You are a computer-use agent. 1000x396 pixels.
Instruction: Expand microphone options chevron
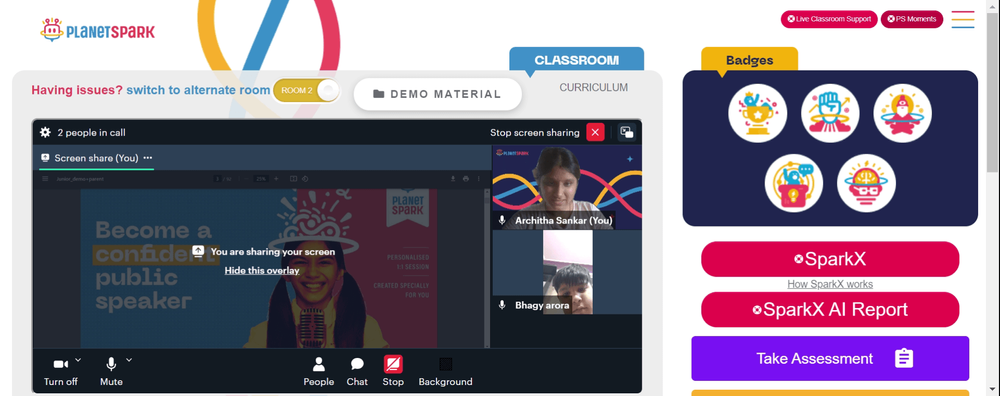click(129, 360)
